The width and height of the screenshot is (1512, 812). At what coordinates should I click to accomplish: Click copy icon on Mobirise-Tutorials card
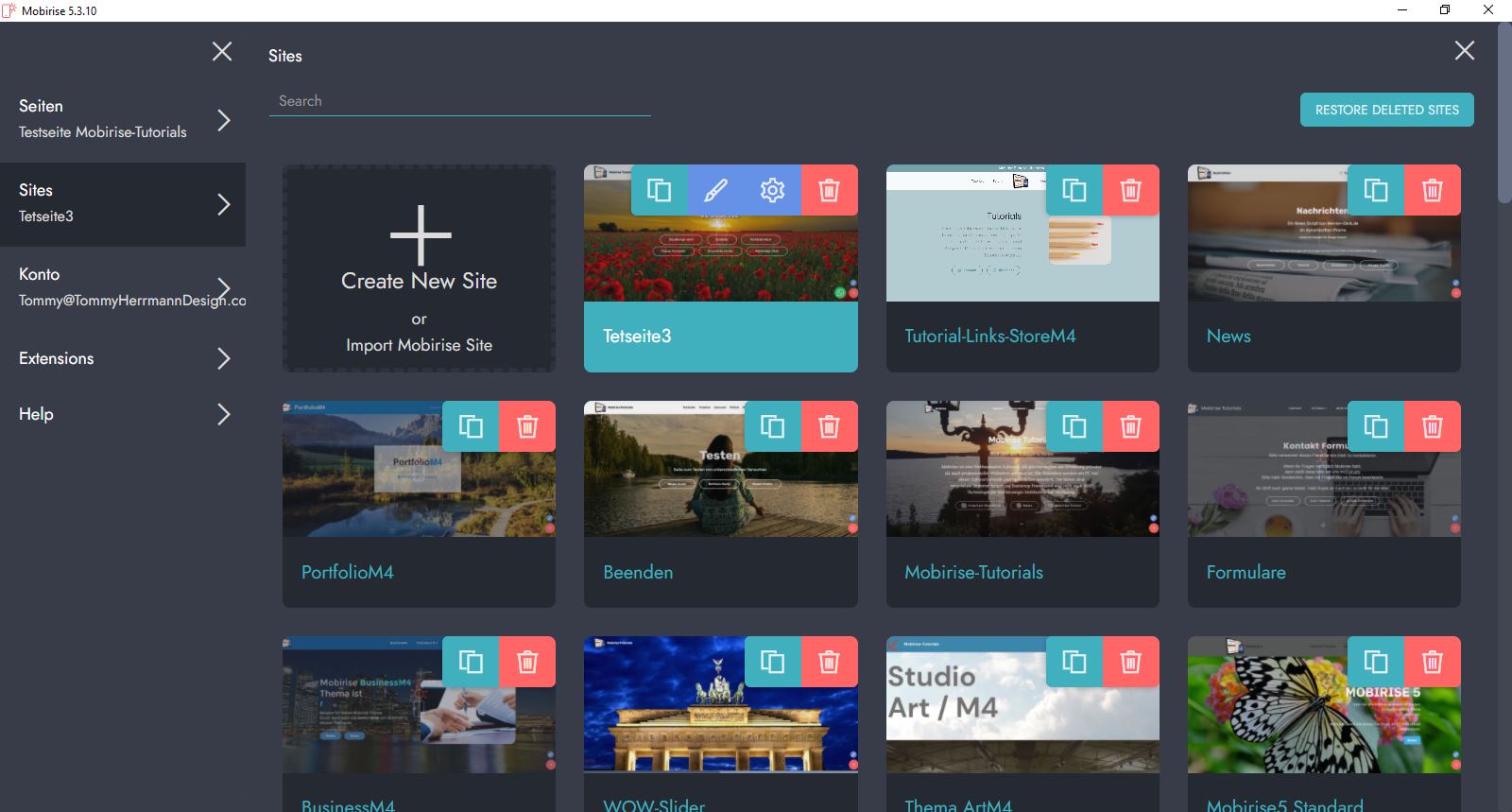click(1074, 426)
